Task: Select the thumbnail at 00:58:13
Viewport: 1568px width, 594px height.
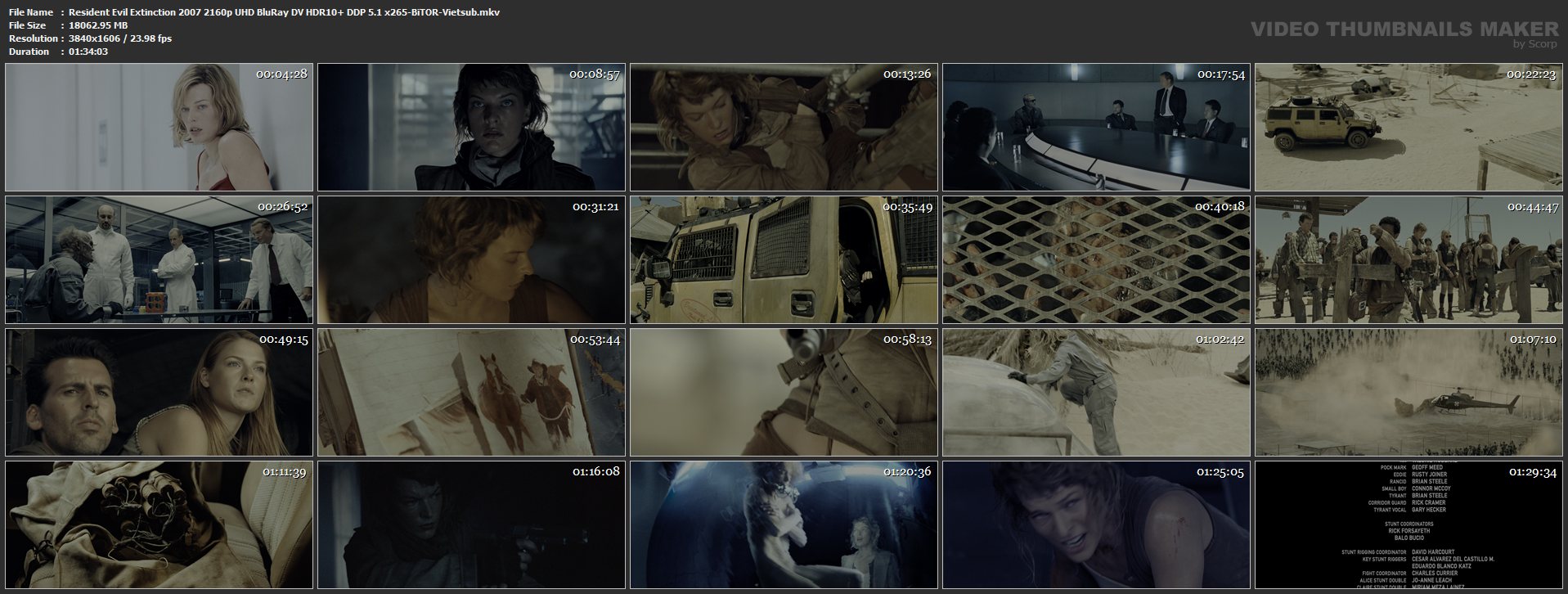Action: click(784, 393)
